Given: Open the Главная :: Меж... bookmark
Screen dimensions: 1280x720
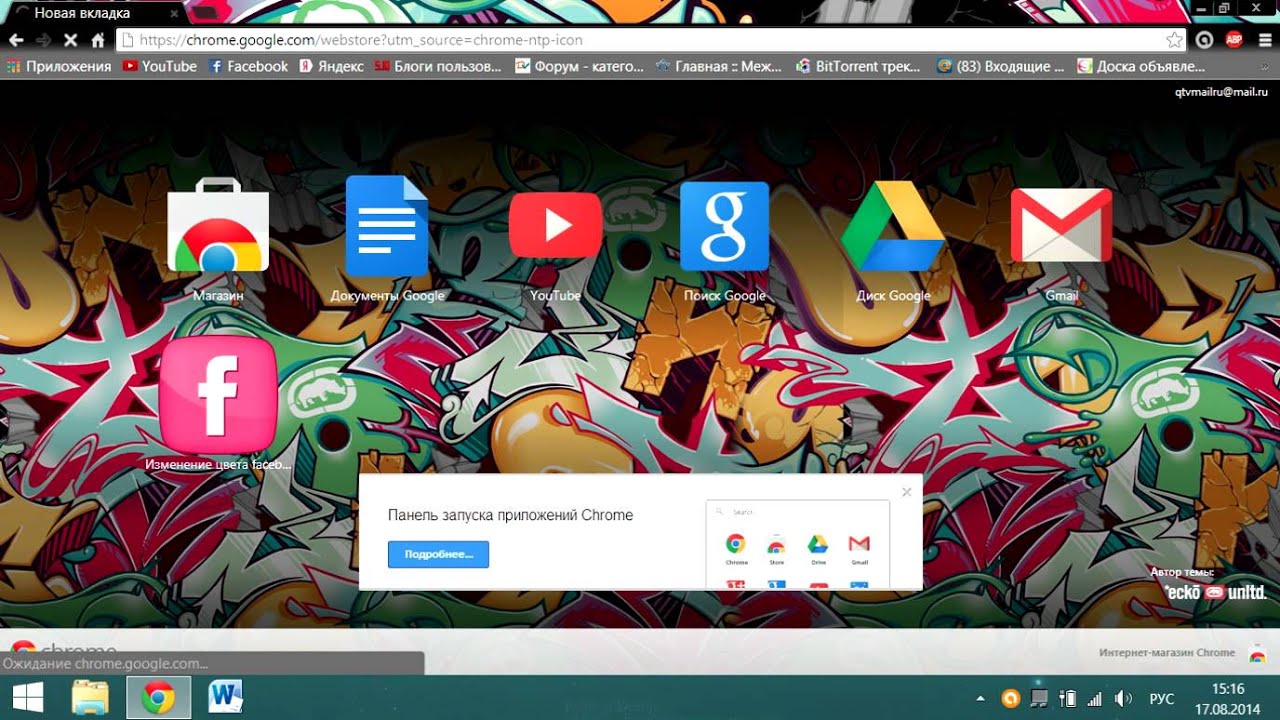Looking at the screenshot, I should pyautogui.click(x=719, y=66).
